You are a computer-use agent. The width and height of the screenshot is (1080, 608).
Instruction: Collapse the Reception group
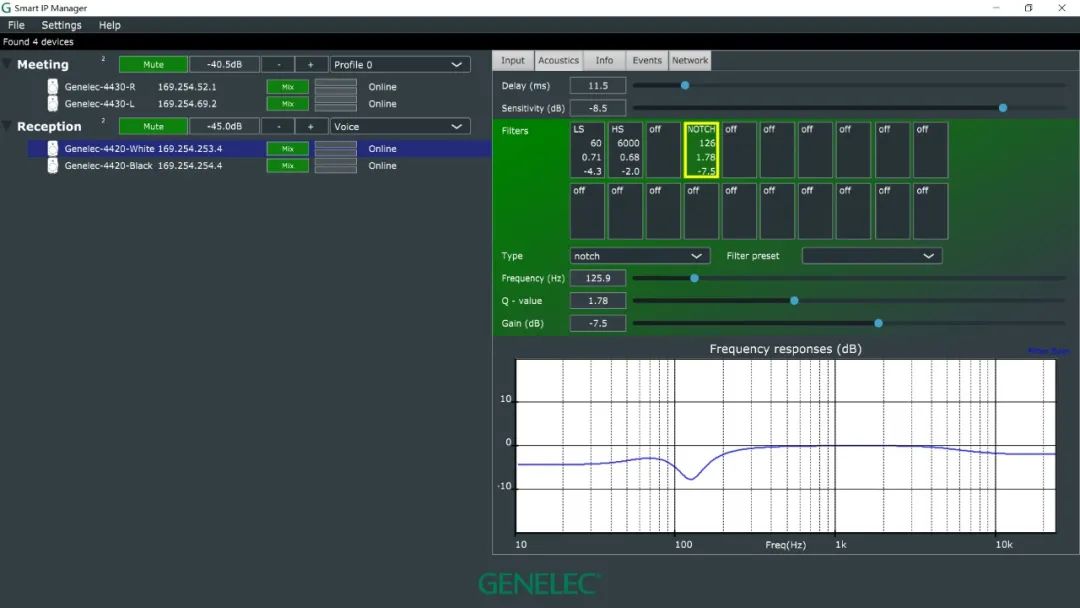tap(7, 126)
